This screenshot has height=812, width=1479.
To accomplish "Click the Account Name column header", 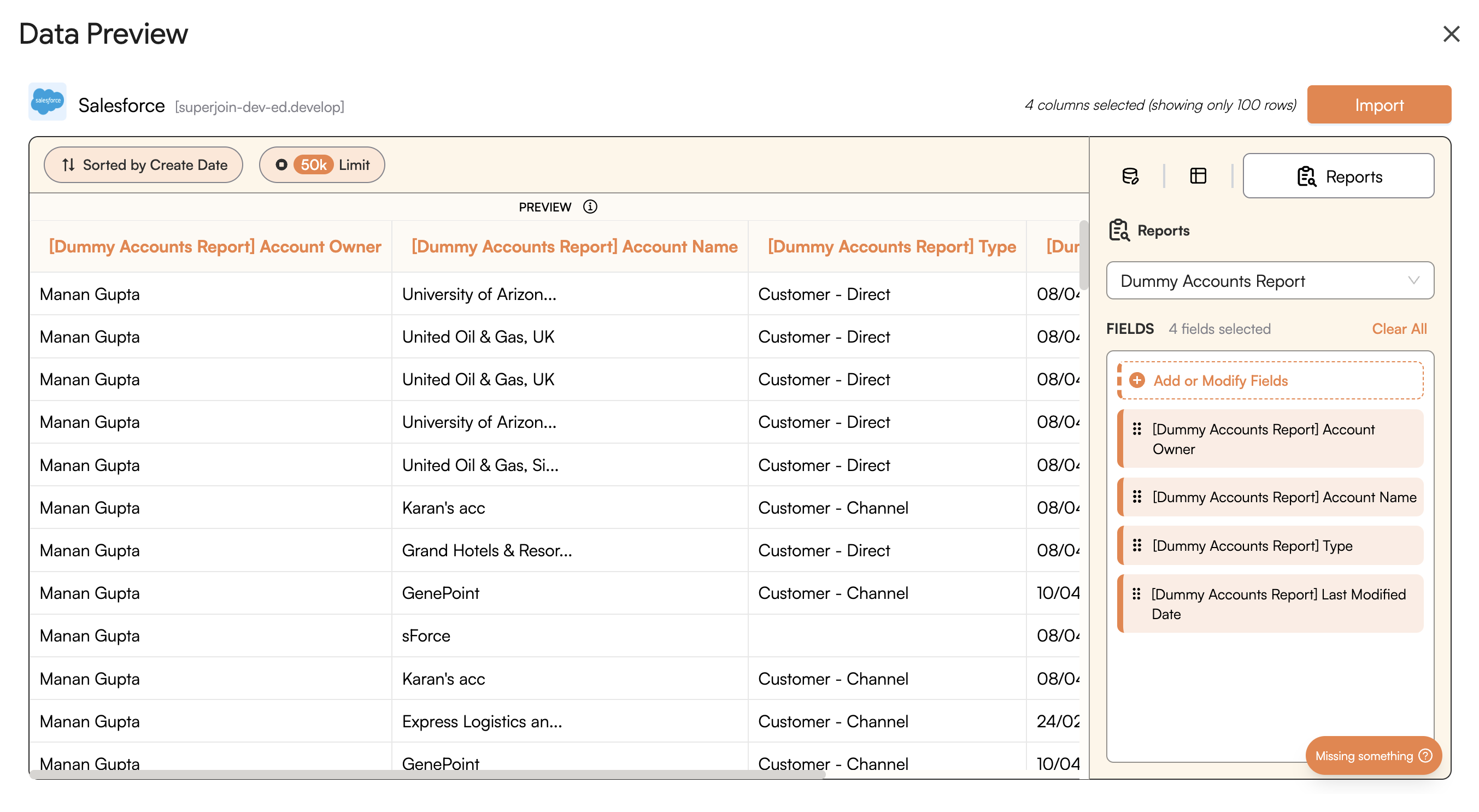I will pos(574,246).
